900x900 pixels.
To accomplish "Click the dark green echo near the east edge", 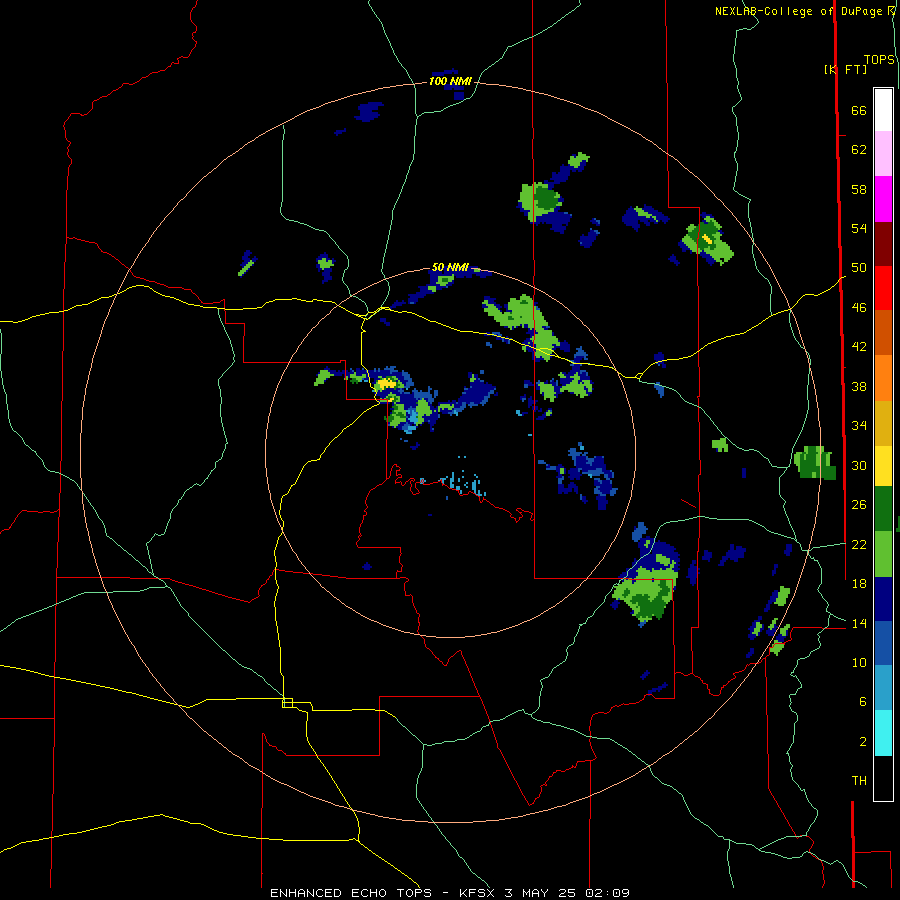I will coord(815,462).
